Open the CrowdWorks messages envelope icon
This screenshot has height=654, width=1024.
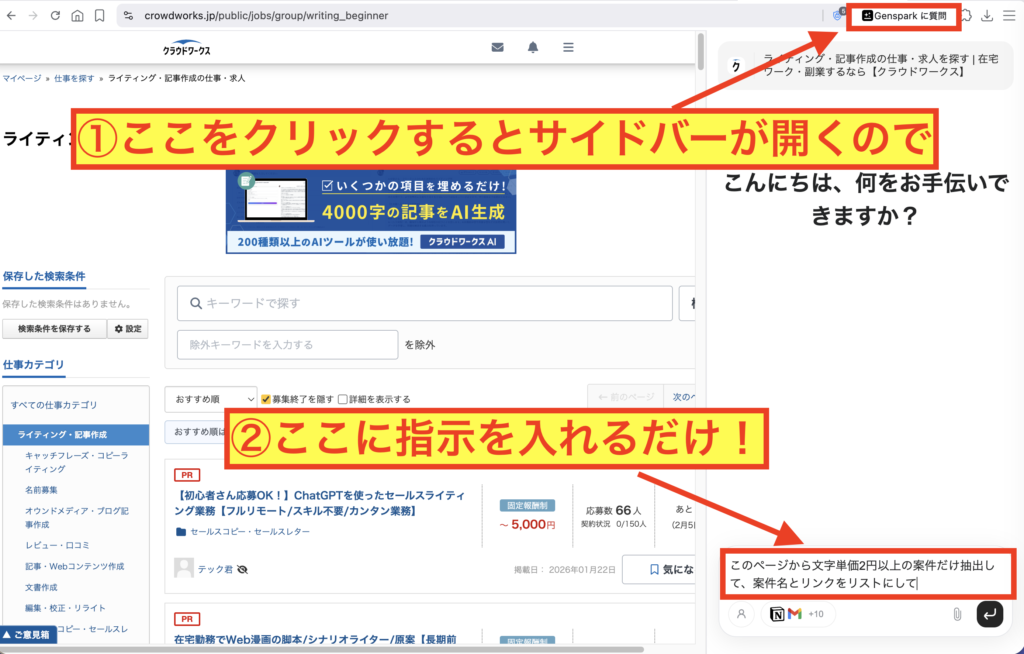497,48
